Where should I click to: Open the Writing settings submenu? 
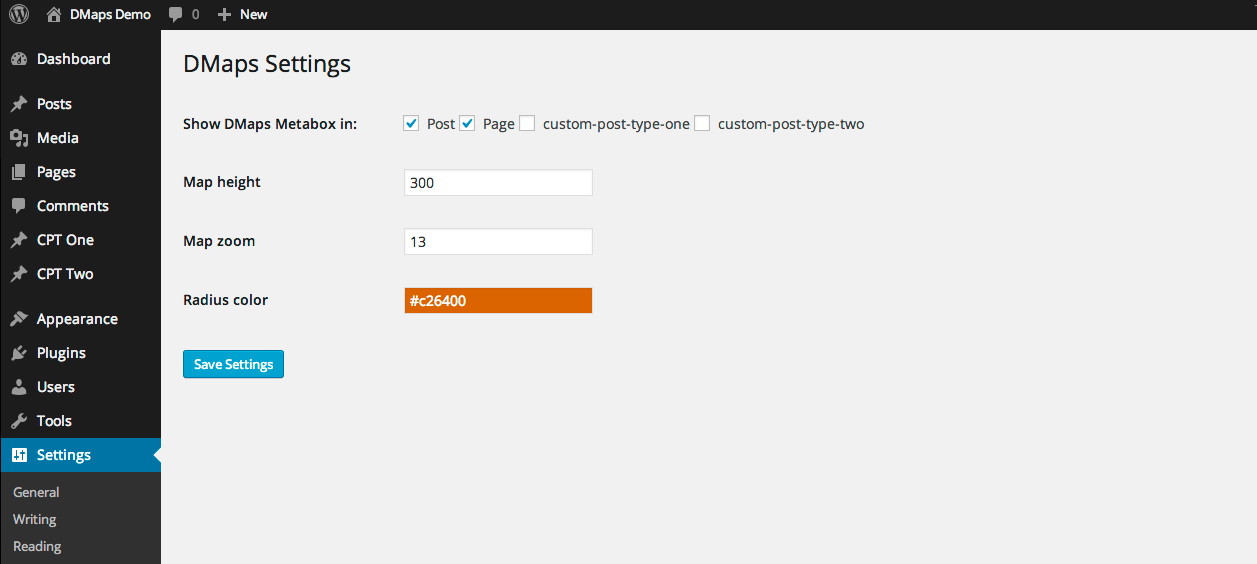click(x=35, y=519)
